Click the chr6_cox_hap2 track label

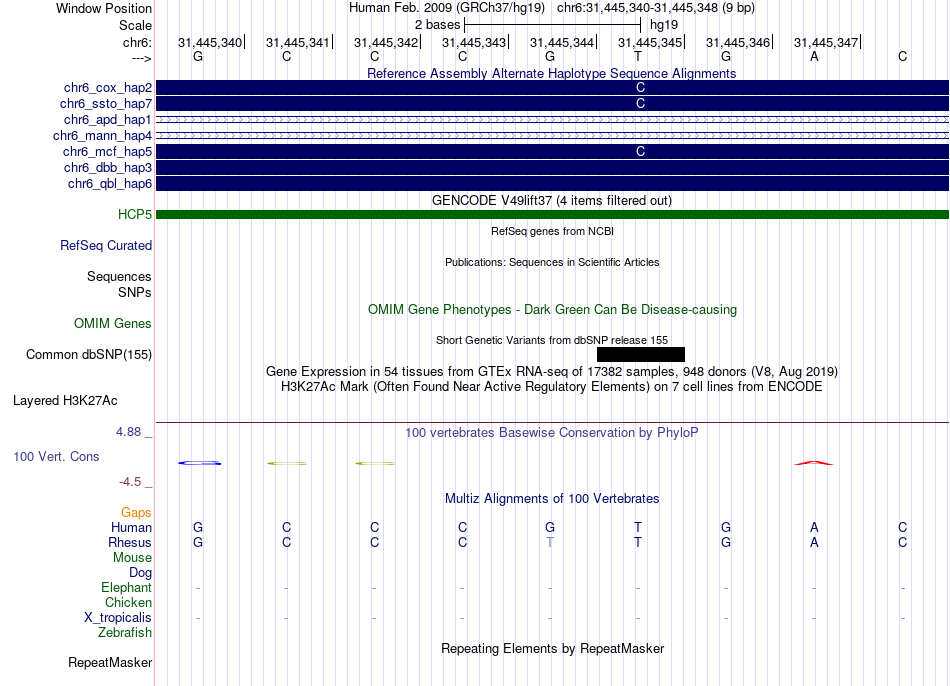tap(107, 88)
